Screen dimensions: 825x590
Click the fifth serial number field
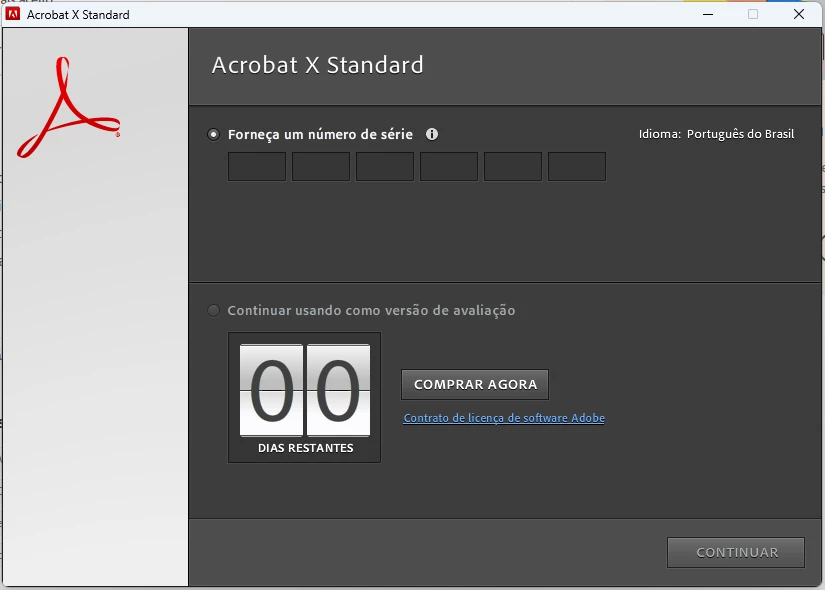coord(513,166)
